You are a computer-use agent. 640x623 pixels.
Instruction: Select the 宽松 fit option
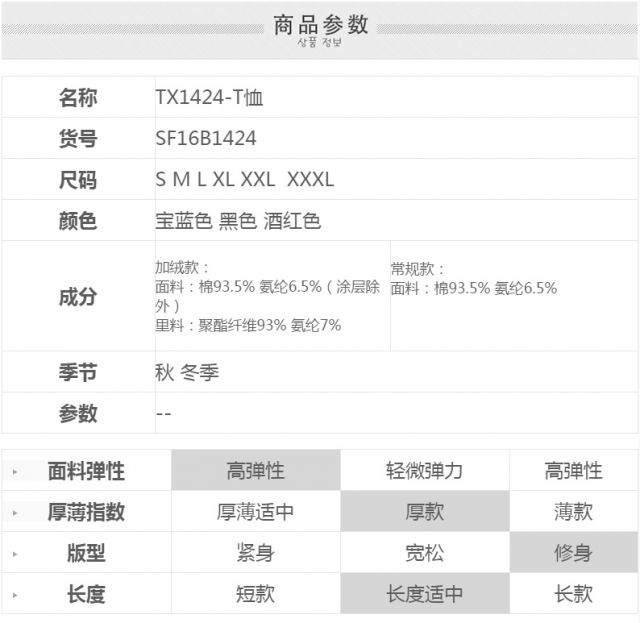(424, 553)
